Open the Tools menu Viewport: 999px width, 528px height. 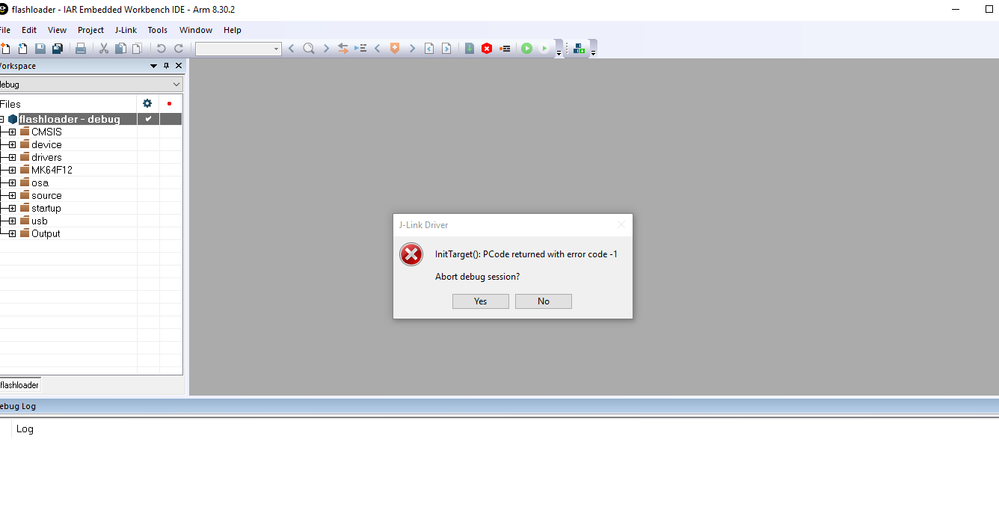pos(157,30)
